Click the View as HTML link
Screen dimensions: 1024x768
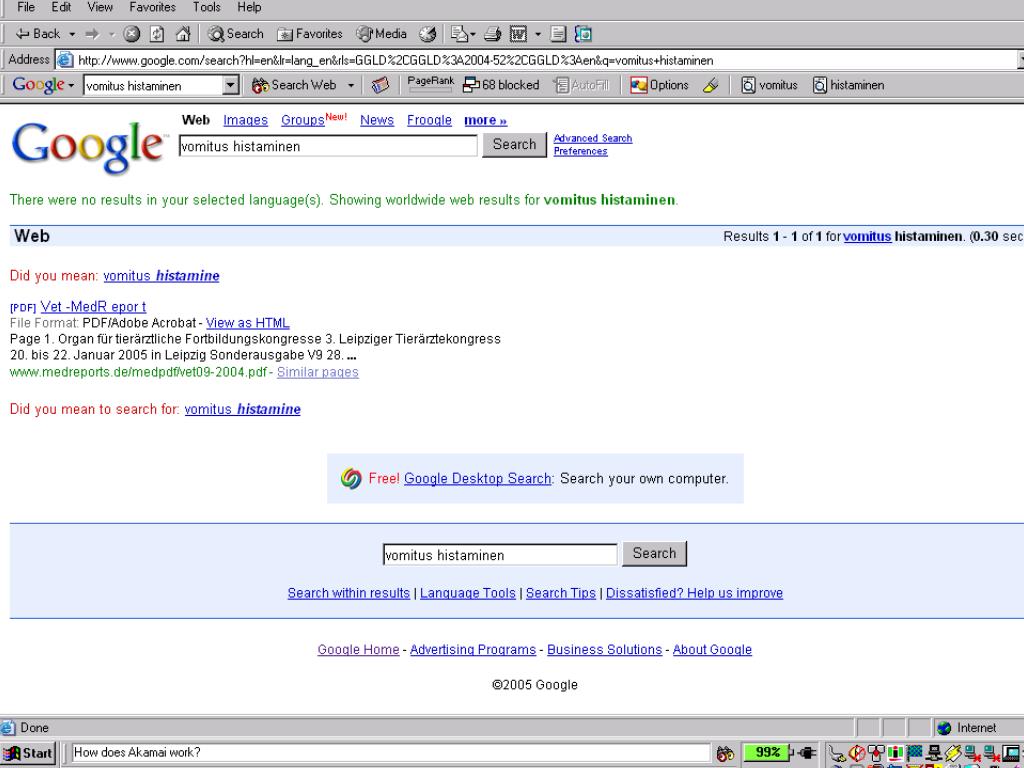(248, 323)
